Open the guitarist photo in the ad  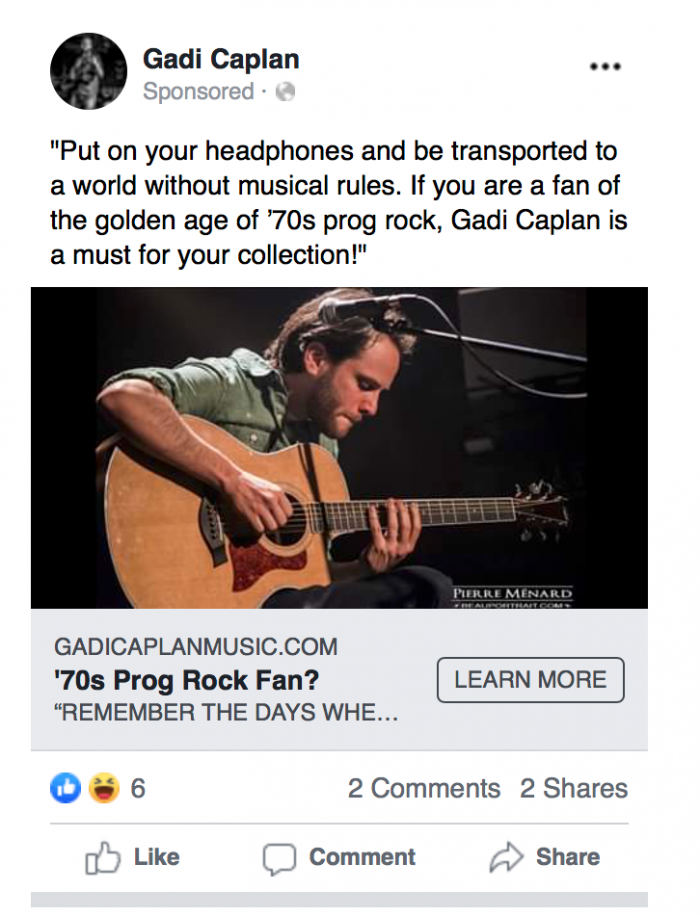coord(339,448)
